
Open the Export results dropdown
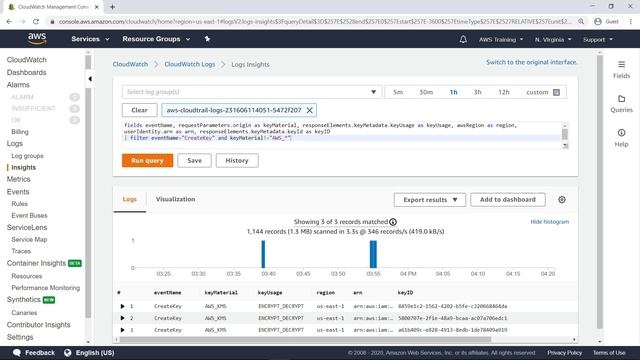tap(430, 200)
